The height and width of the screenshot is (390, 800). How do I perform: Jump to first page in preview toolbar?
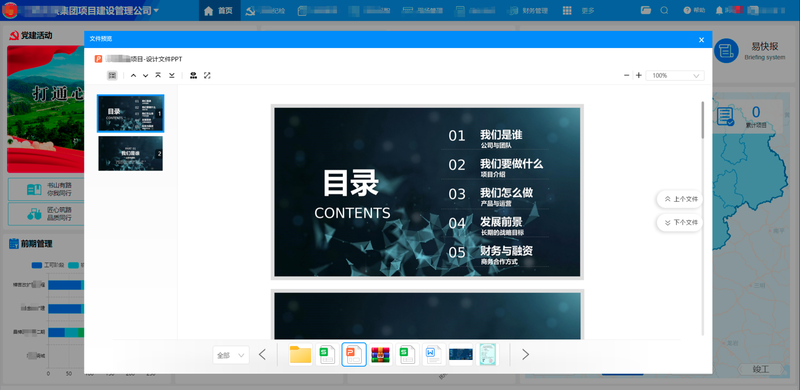tap(158, 76)
